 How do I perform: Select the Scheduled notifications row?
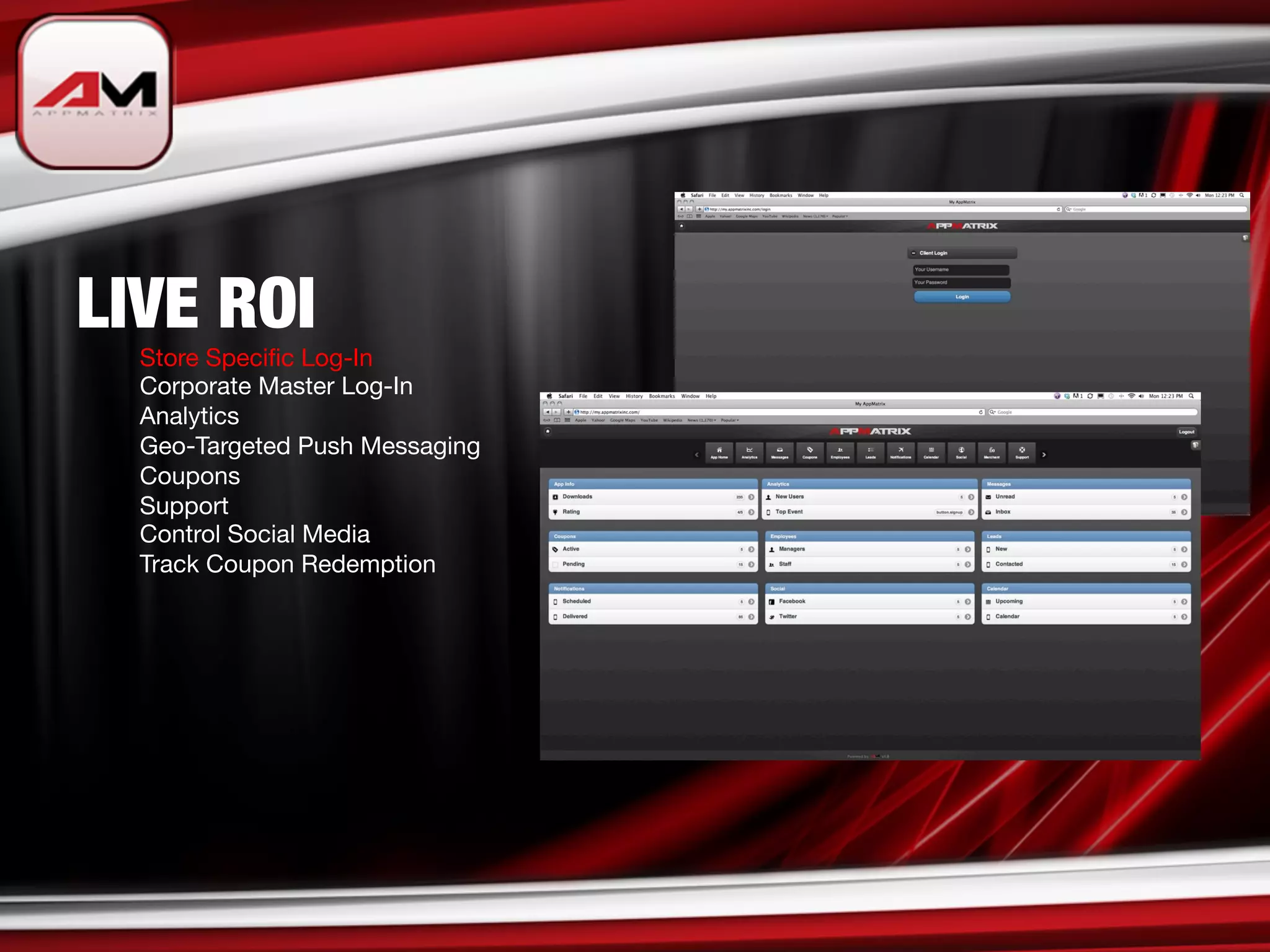654,602
